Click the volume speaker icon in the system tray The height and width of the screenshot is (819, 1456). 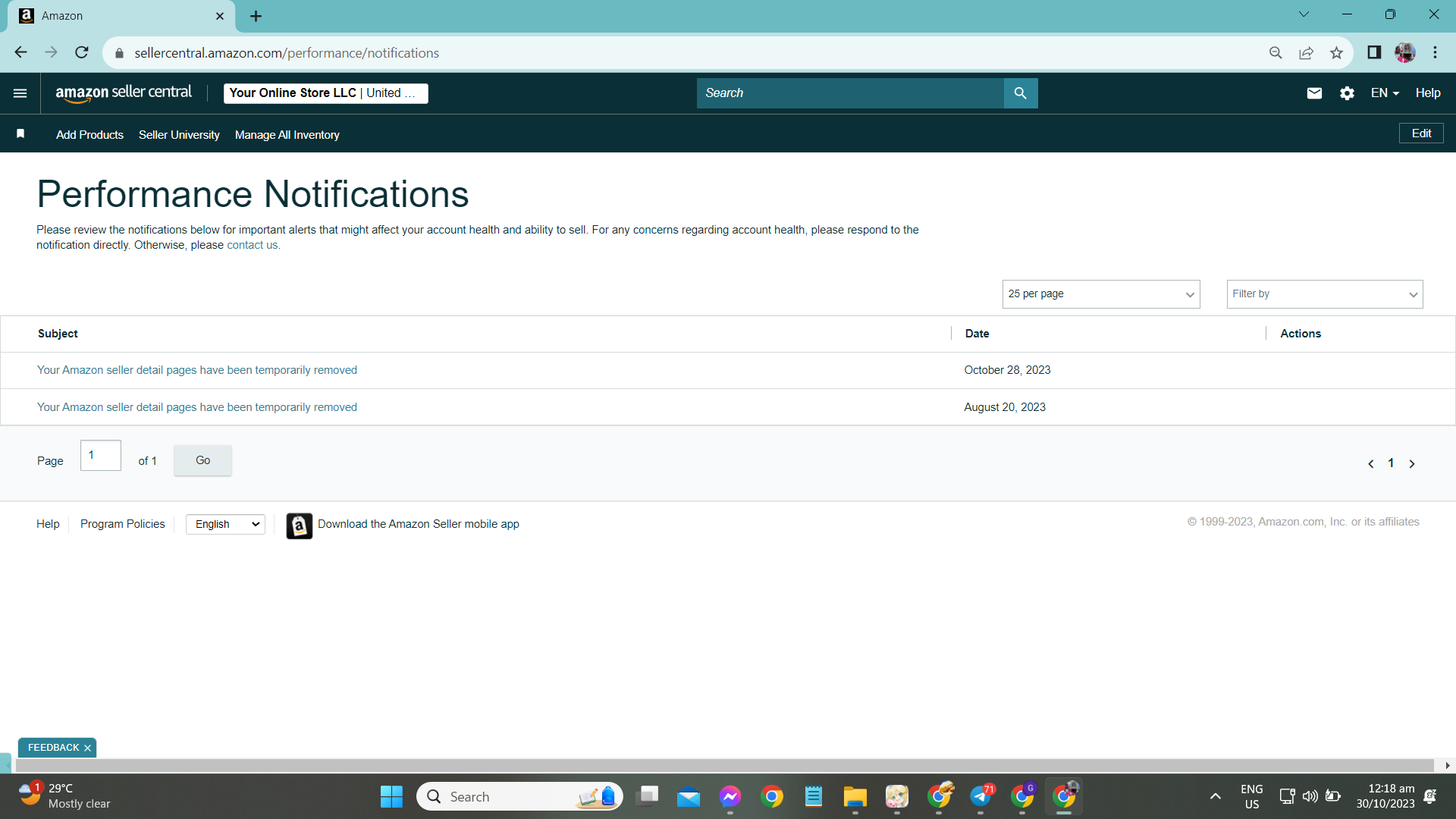(1310, 796)
